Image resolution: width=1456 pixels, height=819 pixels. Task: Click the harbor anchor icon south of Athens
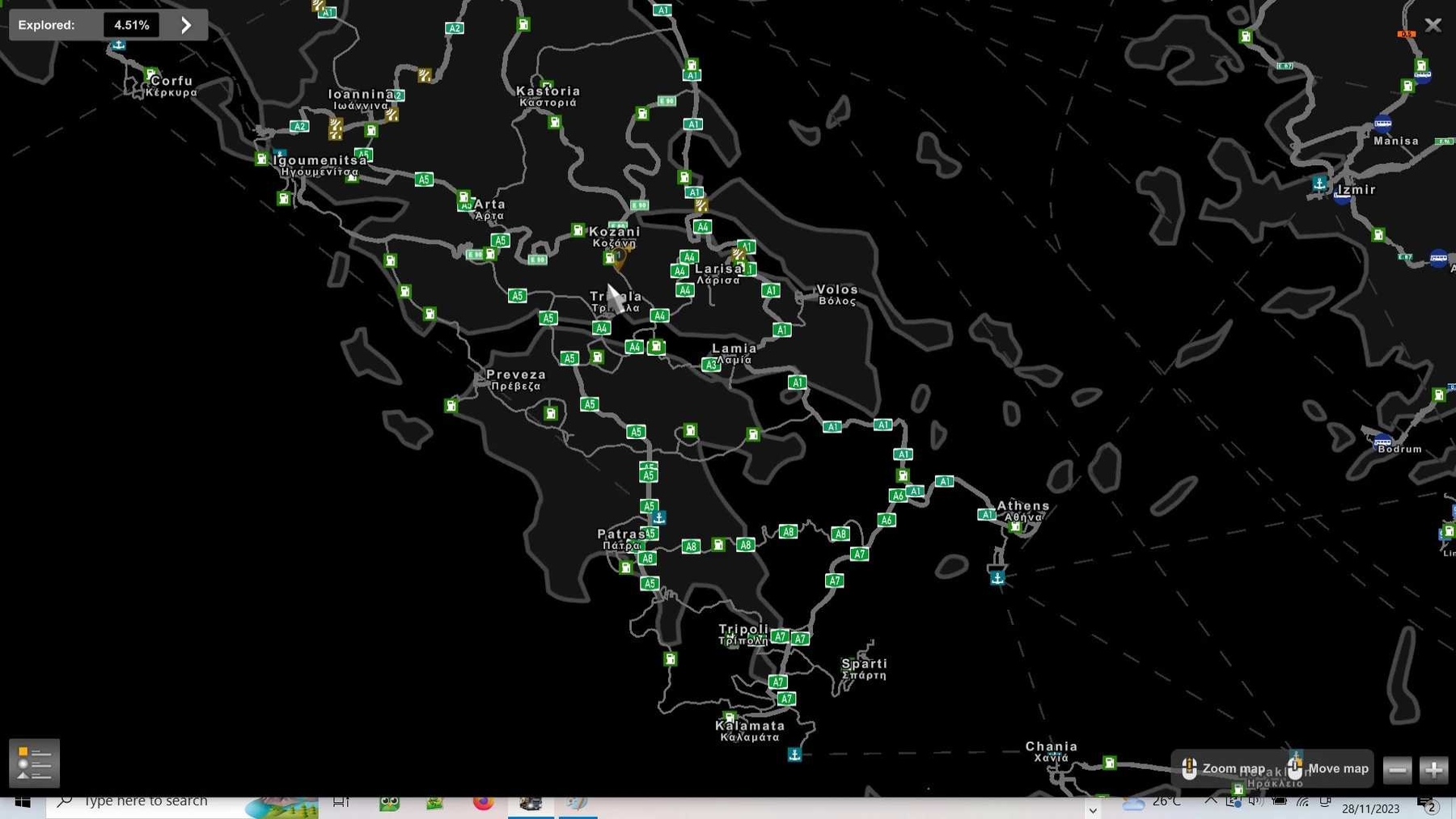point(997,577)
